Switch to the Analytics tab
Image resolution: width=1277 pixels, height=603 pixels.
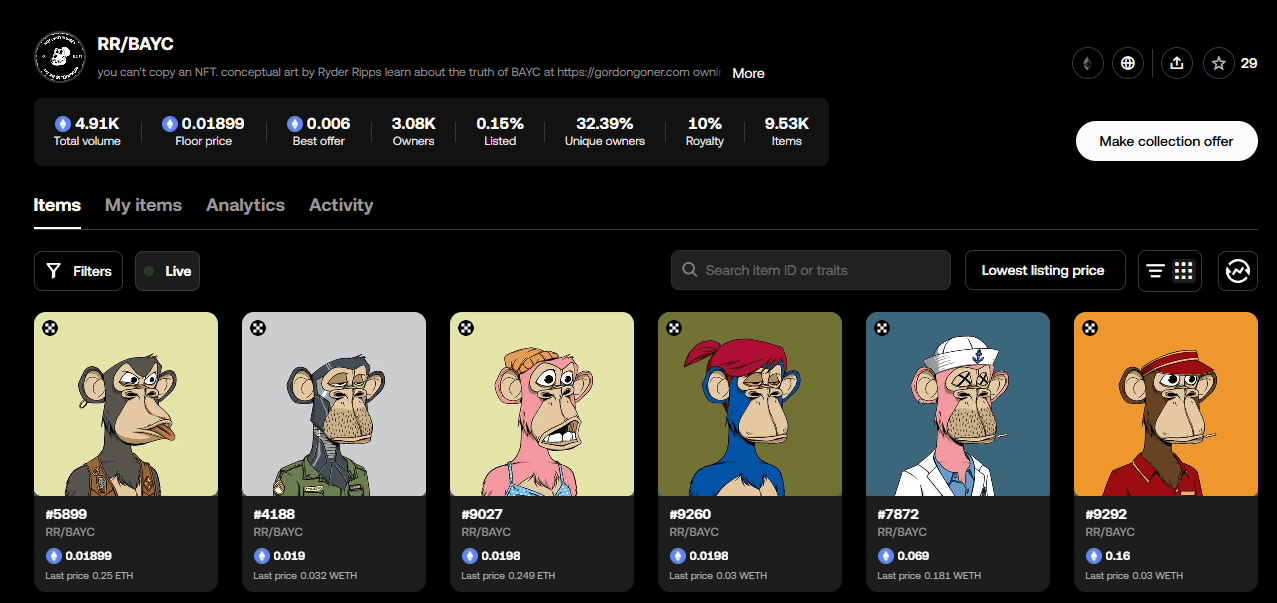245,205
